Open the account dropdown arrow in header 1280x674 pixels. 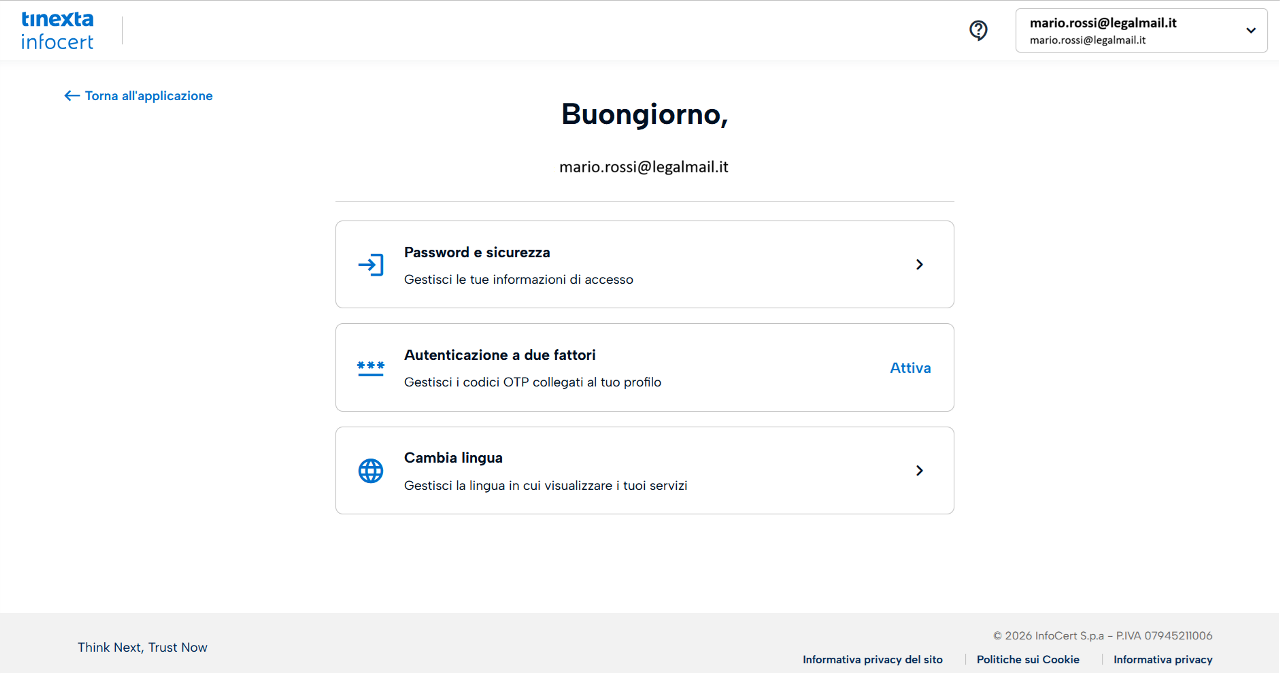(1250, 30)
